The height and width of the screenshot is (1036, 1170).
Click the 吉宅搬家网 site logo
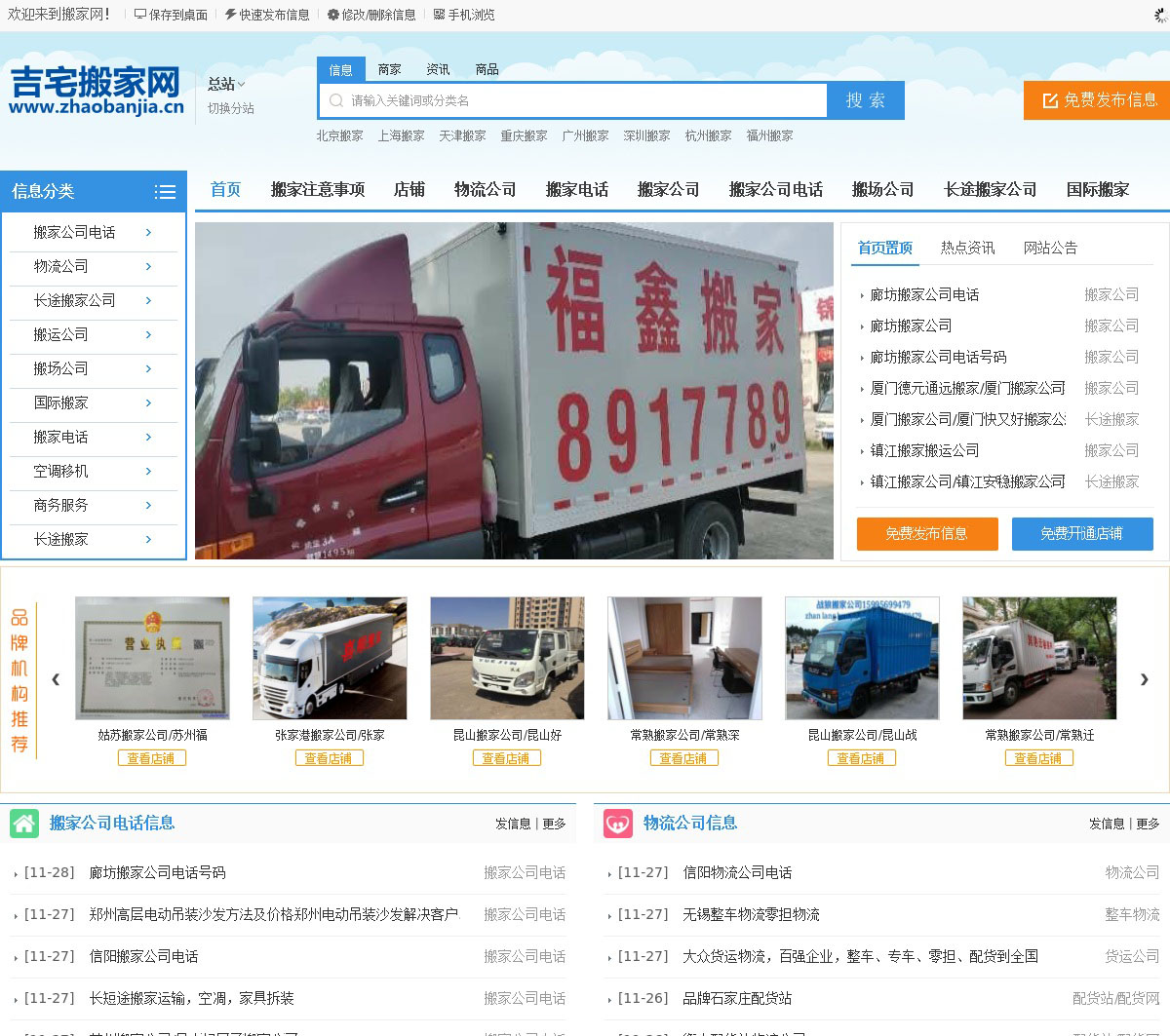[x=96, y=91]
